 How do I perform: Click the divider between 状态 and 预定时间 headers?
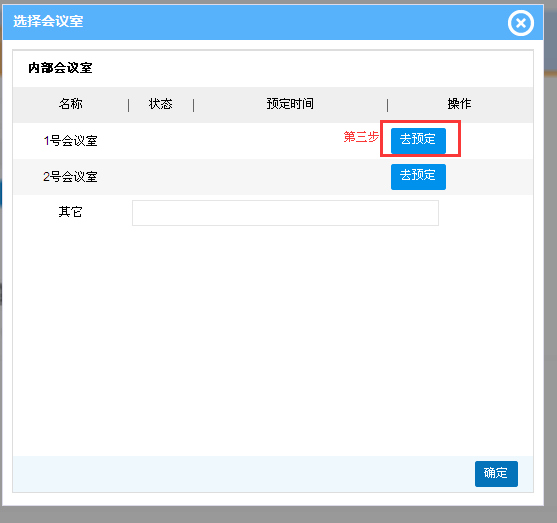click(194, 105)
